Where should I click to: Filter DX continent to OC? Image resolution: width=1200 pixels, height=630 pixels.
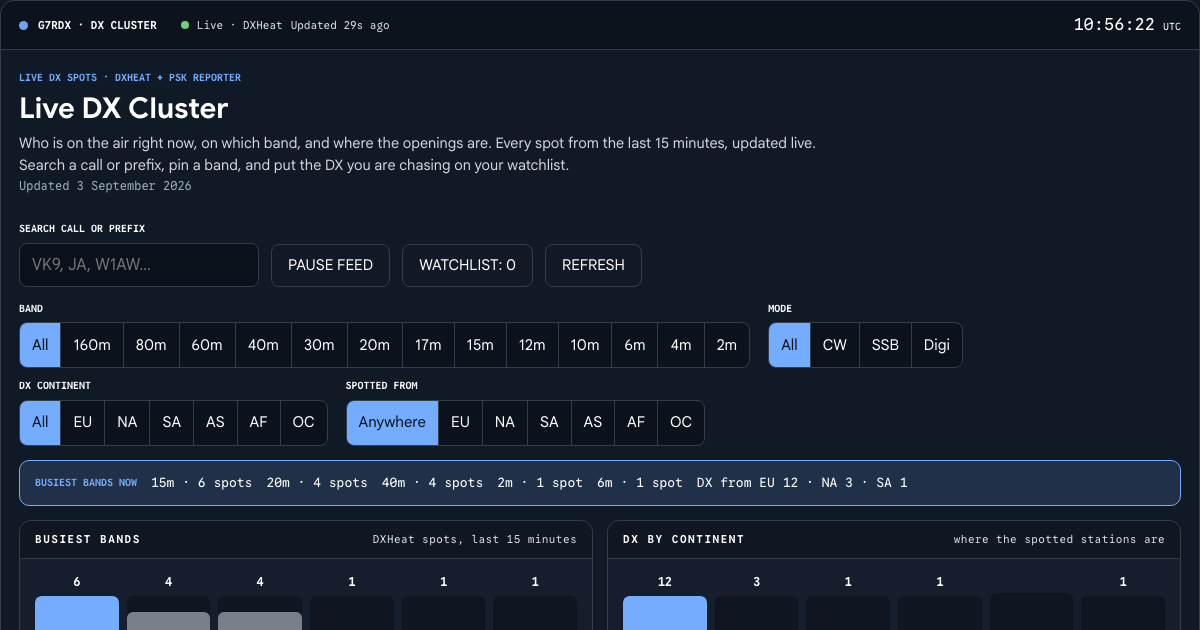point(303,422)
